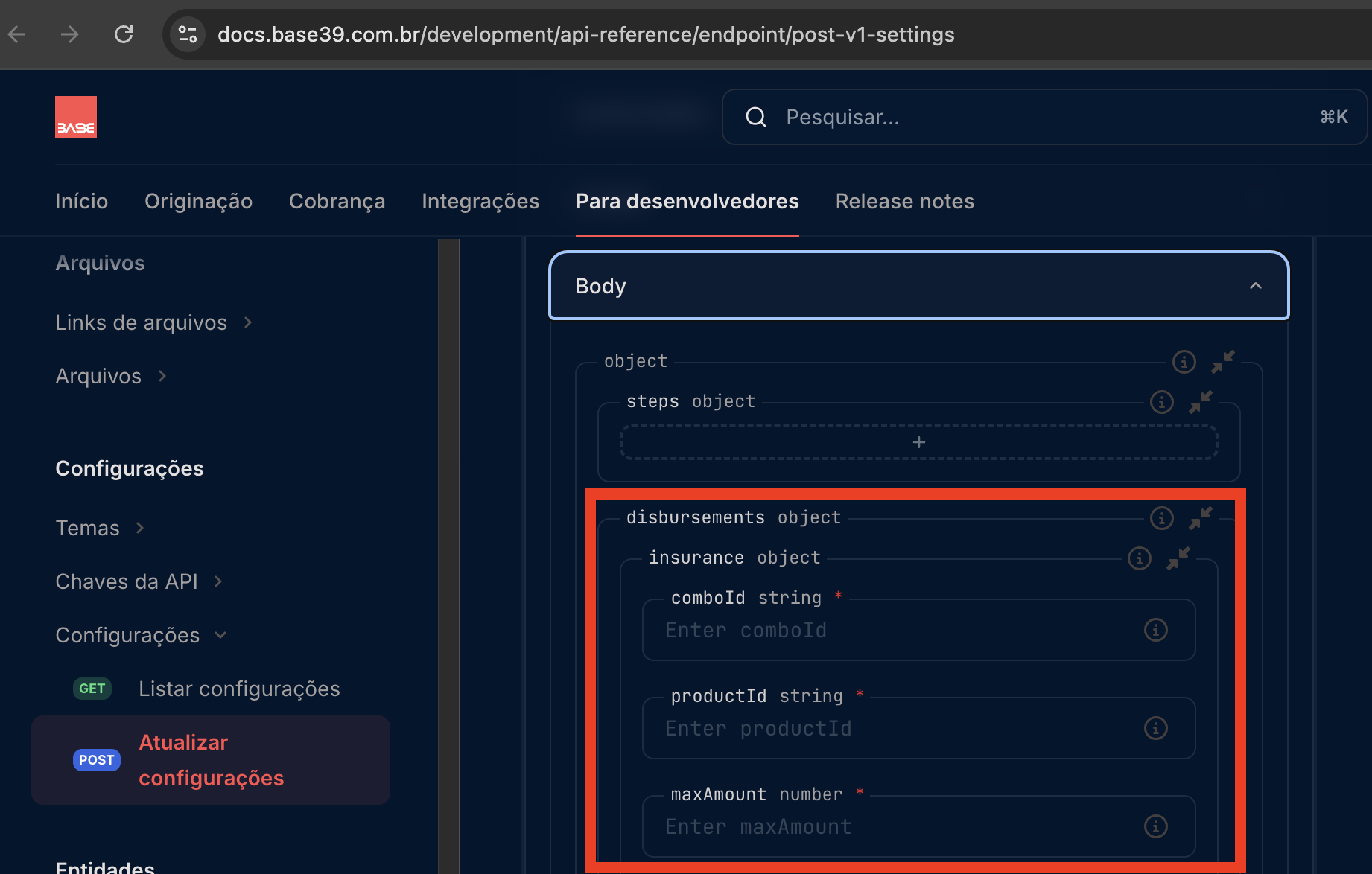The width and height of the screenshot is (1372, 874).
Task: Click the site information icon in address bar
Action: point(188,34)
